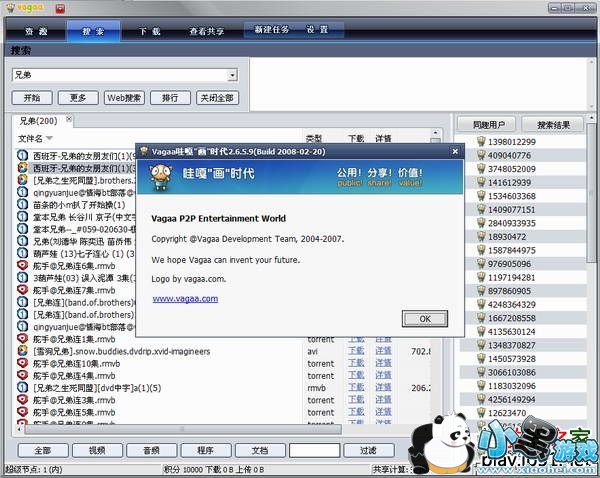Image resolution: width=600 pixels, height=478 pixels.
Task: Click the icon for 苗条的小m扒了开始操(1)
Action: [x=23, y=204]
